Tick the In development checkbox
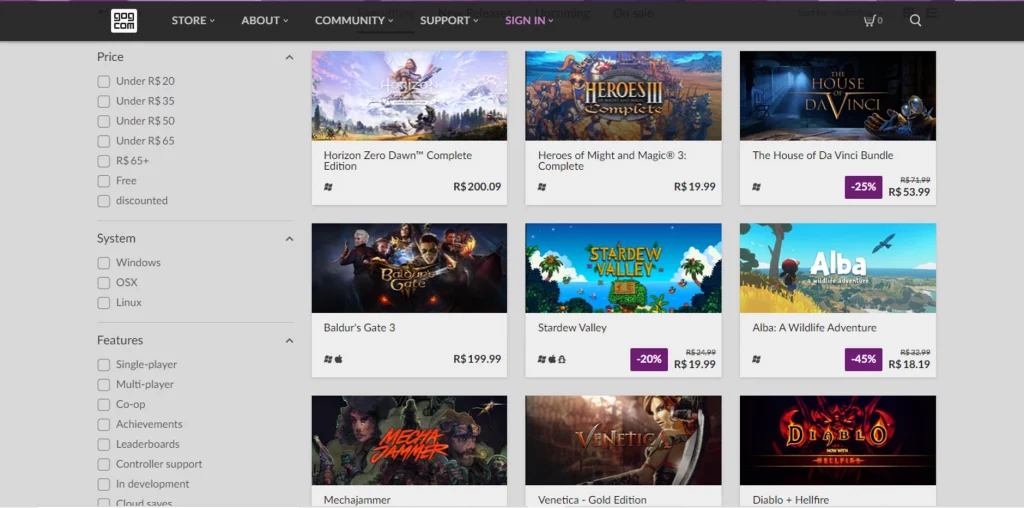 pos(103,484)
